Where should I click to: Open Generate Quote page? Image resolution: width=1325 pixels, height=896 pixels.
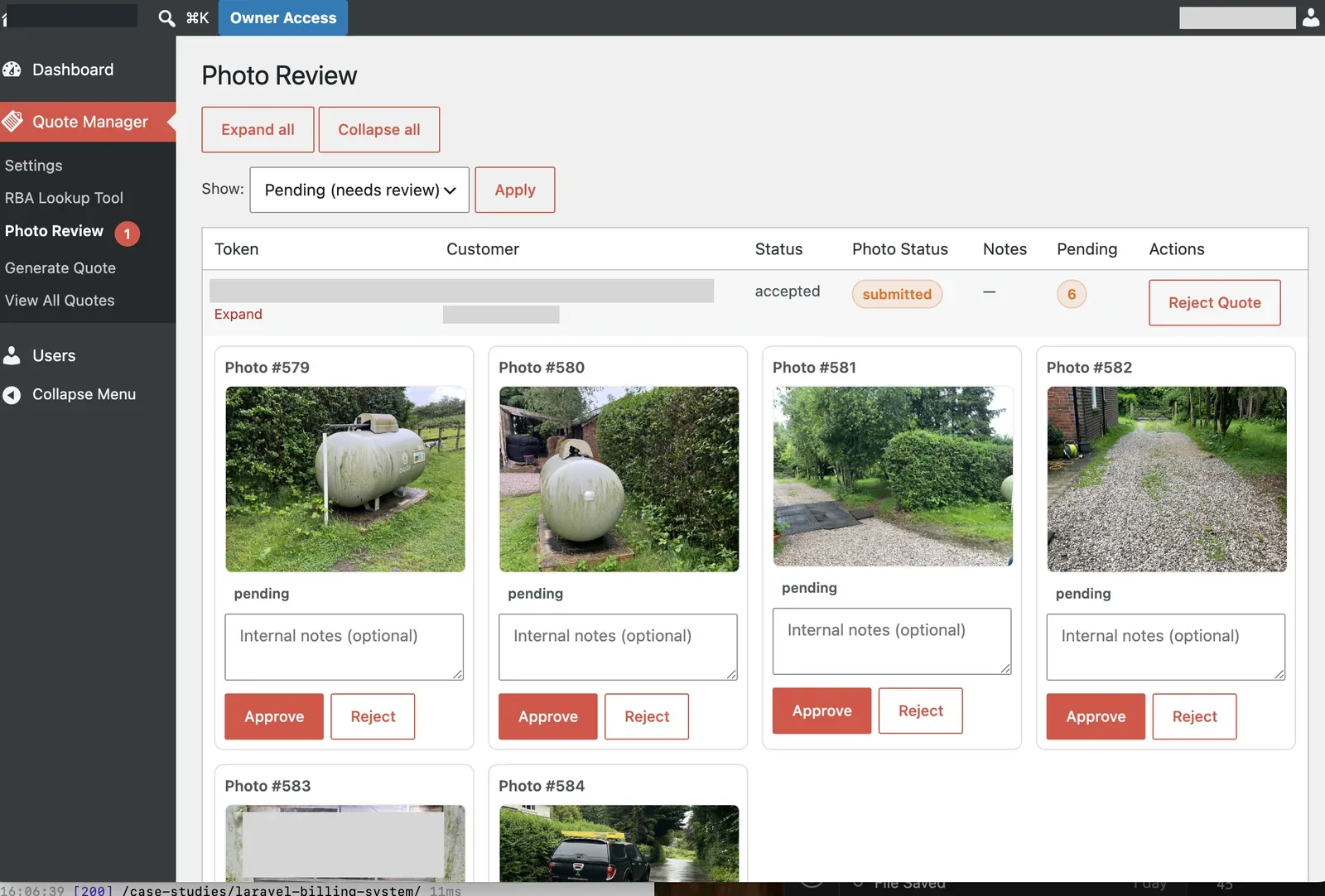click(x=60, y=268)
